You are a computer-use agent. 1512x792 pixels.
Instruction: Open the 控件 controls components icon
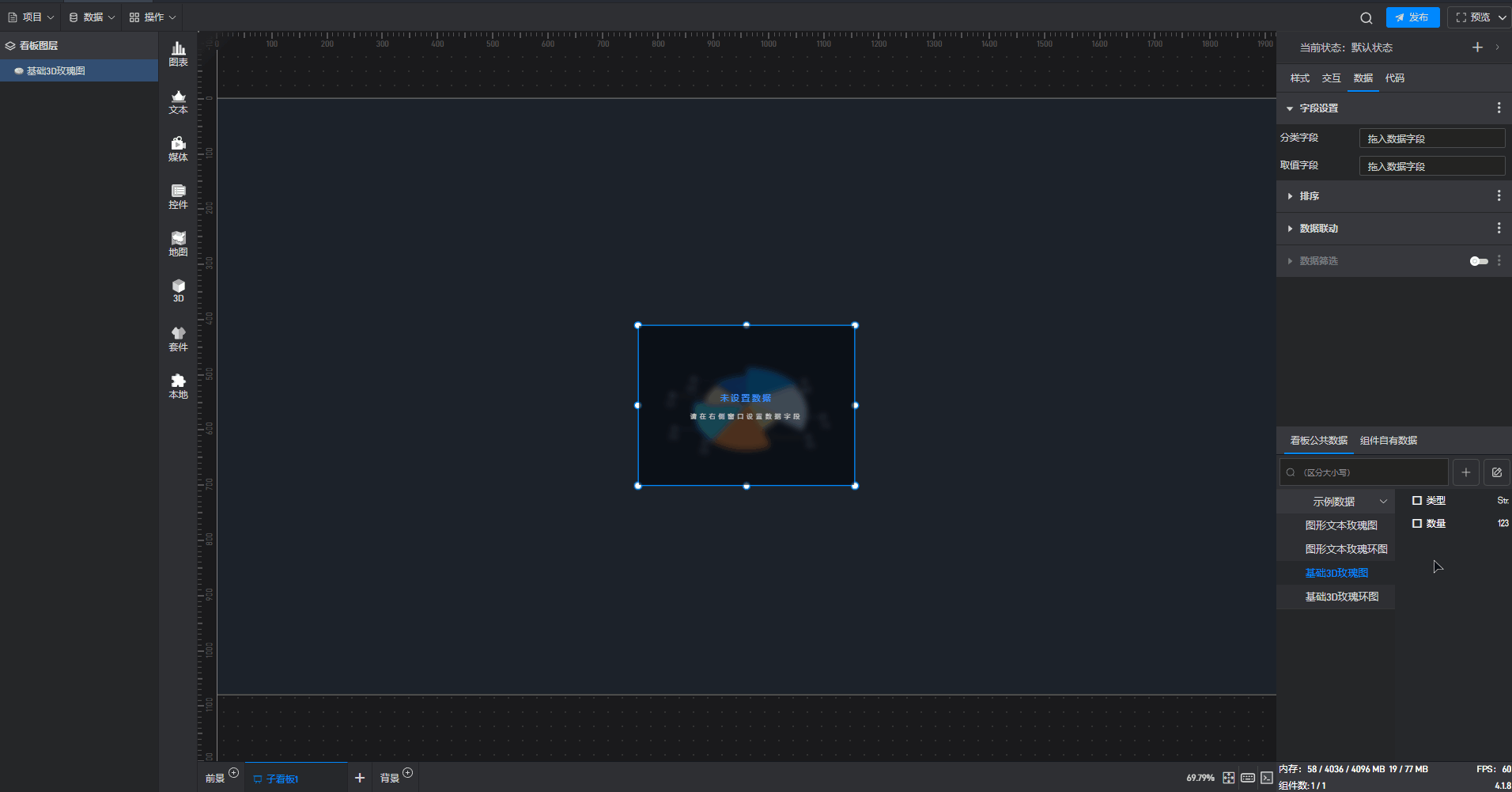tap(178, 196)
